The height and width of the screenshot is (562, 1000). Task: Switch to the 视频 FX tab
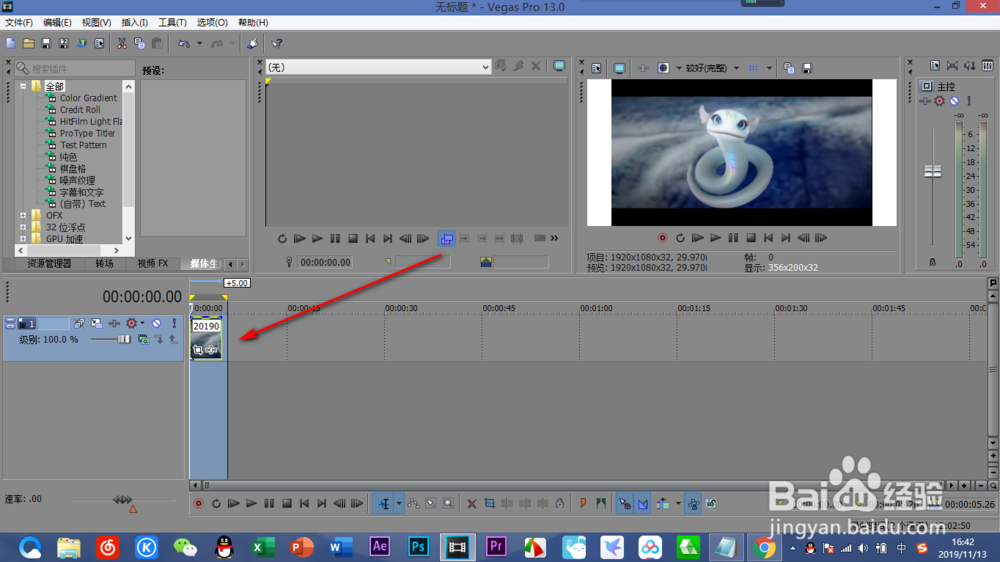tap(153, 263)
